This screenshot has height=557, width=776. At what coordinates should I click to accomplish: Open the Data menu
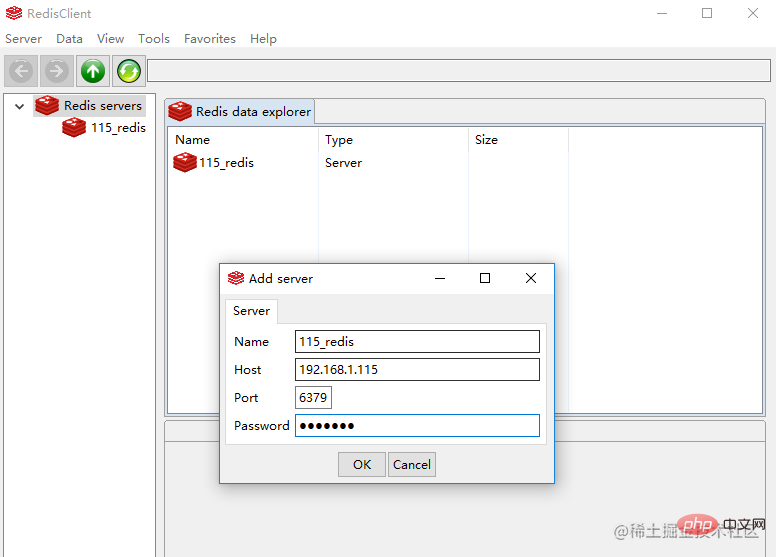69,39
